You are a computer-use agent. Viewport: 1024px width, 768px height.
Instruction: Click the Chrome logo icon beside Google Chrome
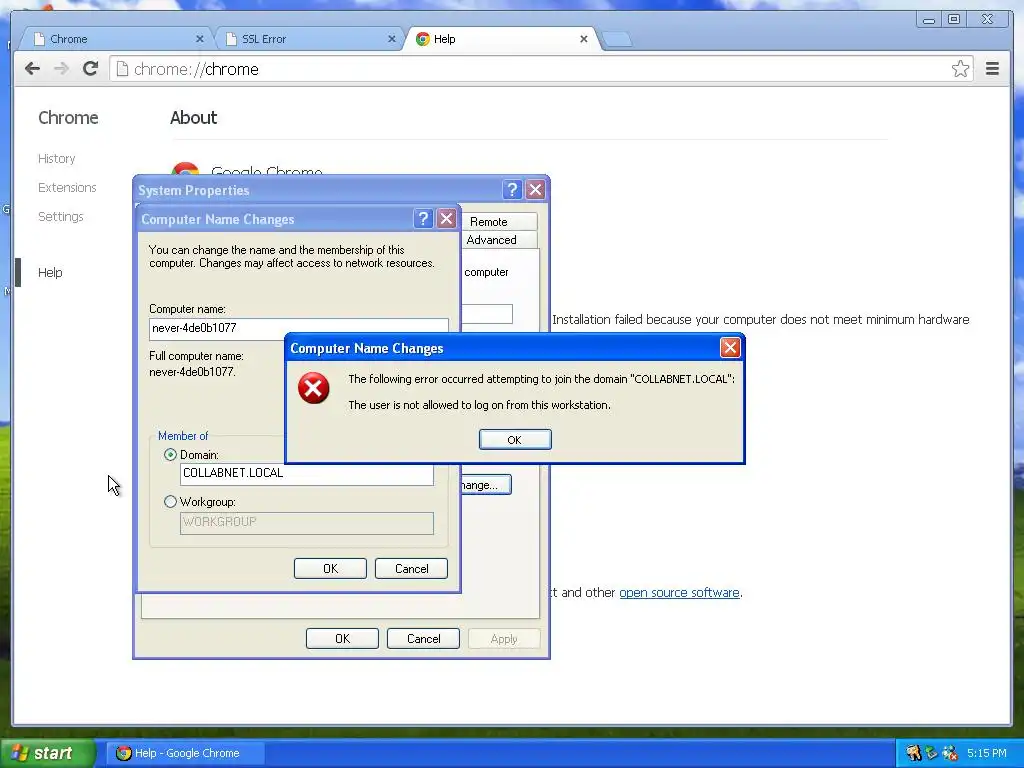tap(185, 170)
